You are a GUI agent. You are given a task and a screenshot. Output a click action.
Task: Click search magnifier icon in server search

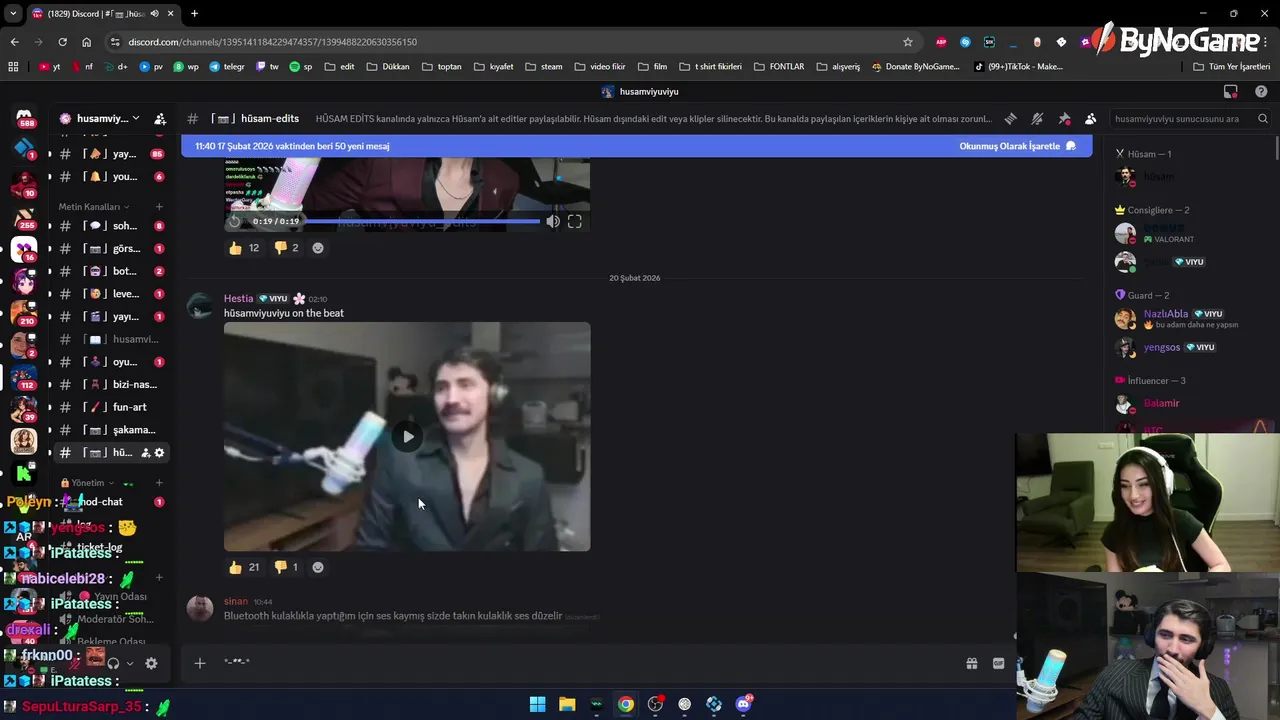(1263, 118)
